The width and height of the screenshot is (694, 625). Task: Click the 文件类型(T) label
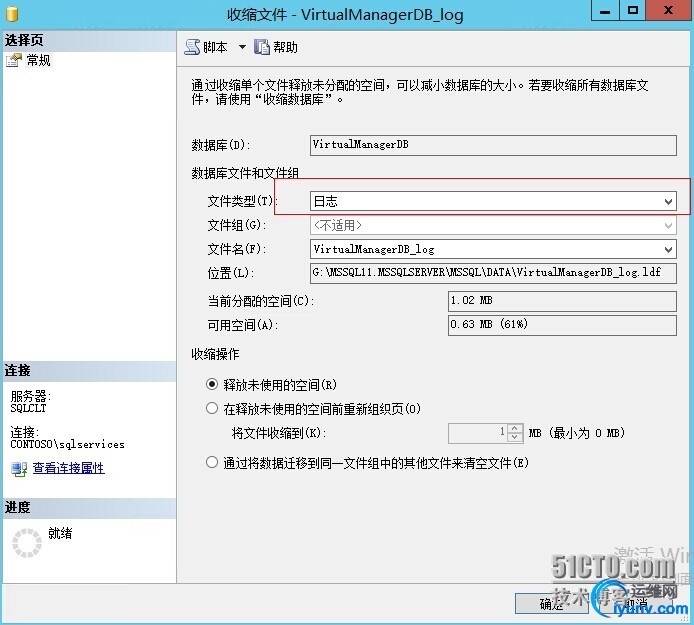point(242,201)
